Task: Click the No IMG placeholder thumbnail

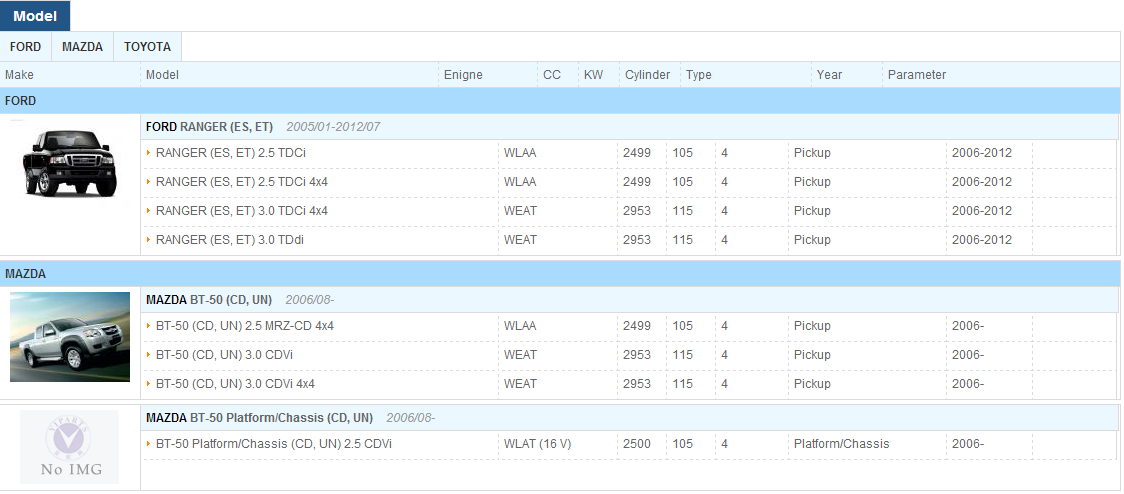Action: pyautogui.click(x=70, y=447)
